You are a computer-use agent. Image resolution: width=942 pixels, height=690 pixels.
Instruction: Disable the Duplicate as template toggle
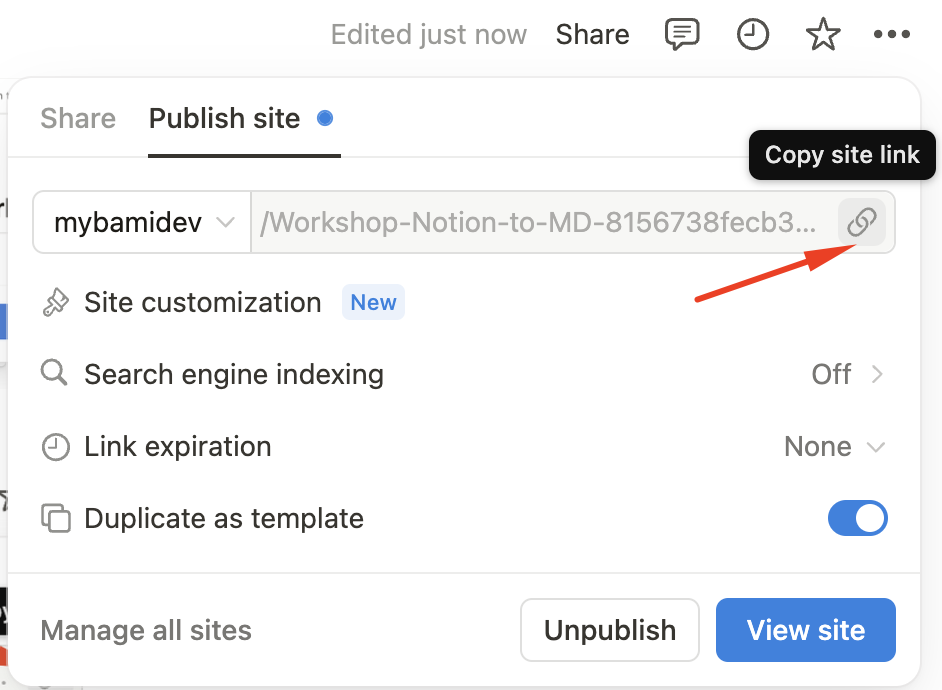[x=857, y=518]
